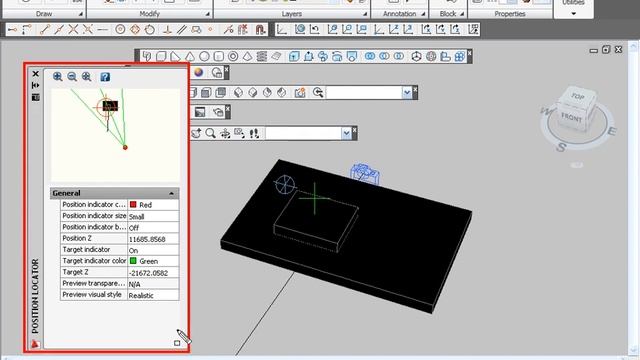Click the TOP face of ViewCube

click(x=577, y=96)
